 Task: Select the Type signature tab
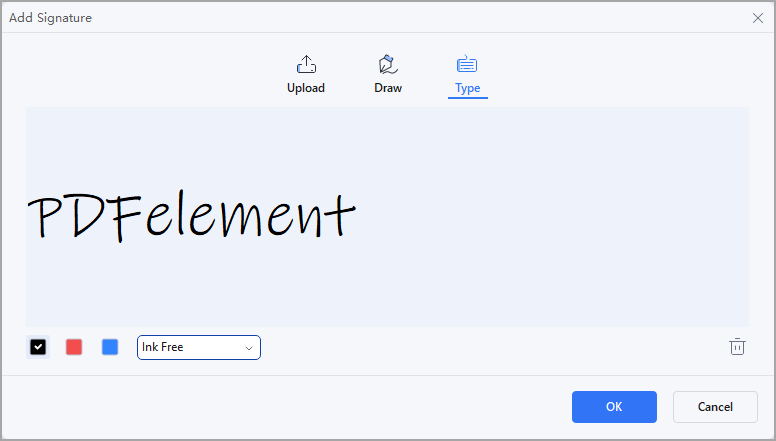pyautogui.click(x=468, y=75)
